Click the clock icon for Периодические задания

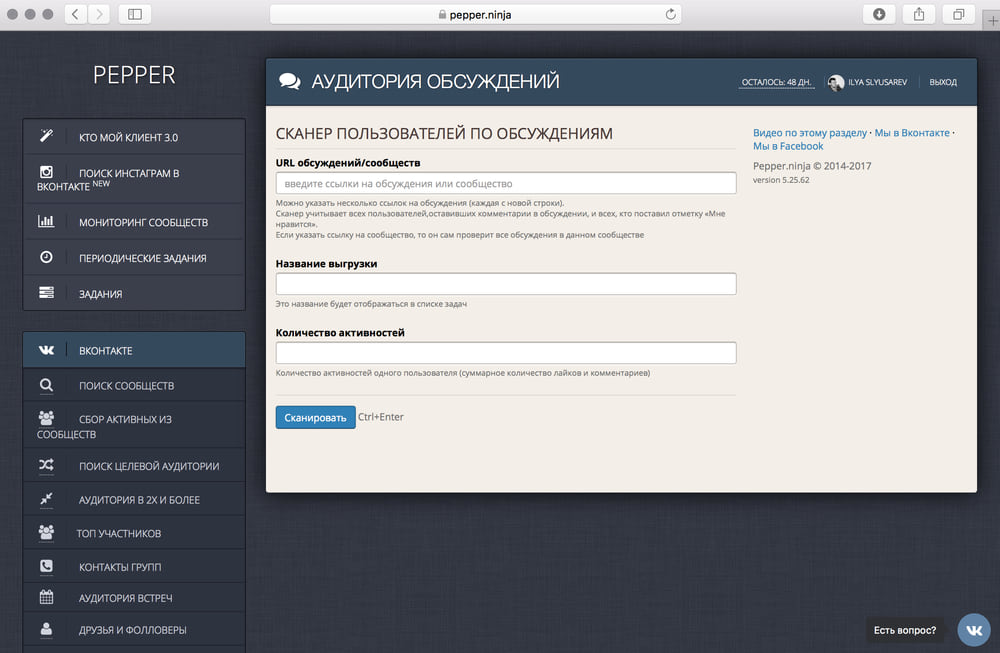[x=46, y=258]
